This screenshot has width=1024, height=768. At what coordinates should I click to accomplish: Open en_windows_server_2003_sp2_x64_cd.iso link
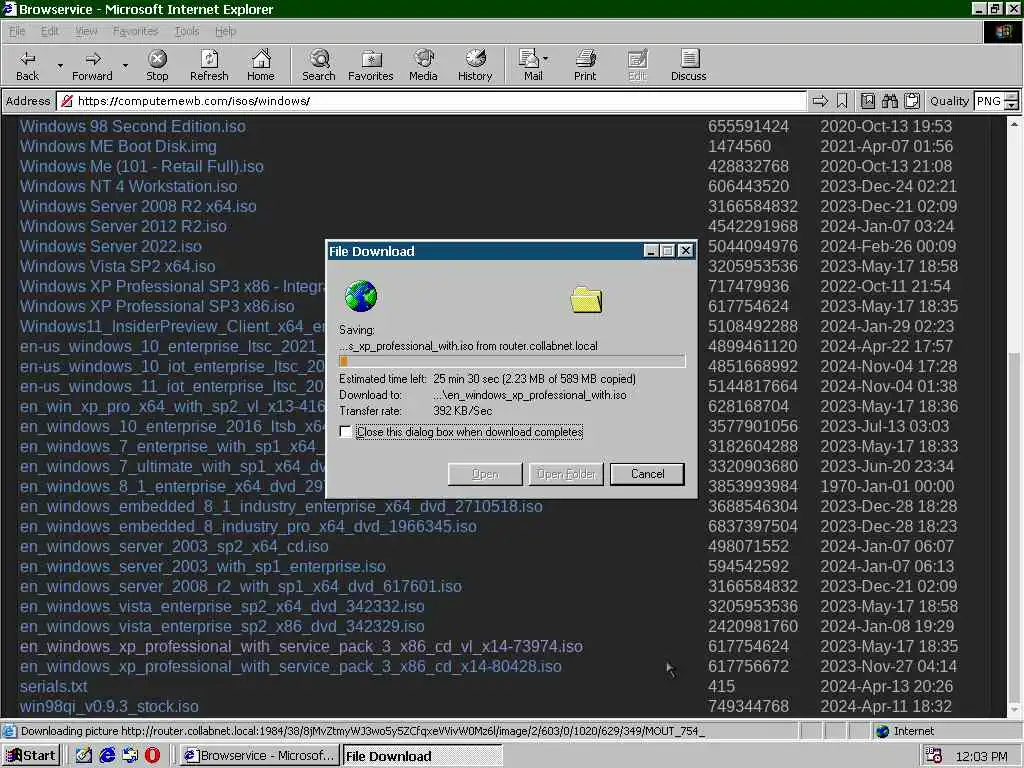pyautogui.click(x=174, y=546)
